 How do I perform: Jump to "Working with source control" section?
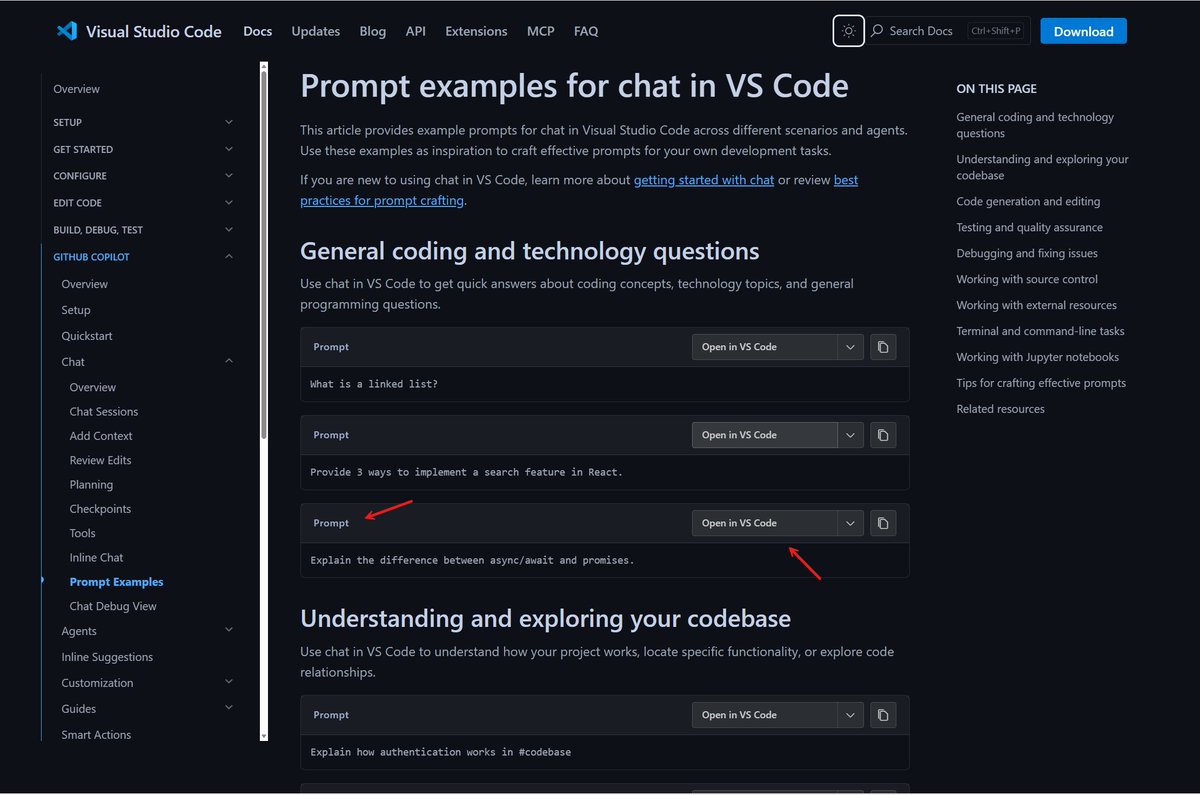click(1027, 279)
